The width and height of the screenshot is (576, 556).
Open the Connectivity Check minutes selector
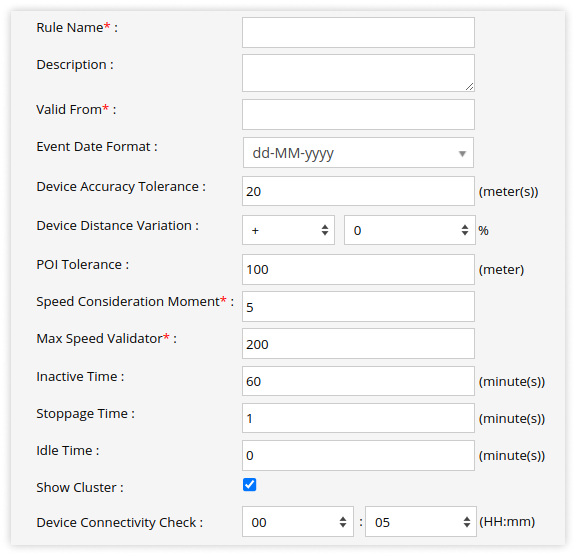(x=421, y=521)
